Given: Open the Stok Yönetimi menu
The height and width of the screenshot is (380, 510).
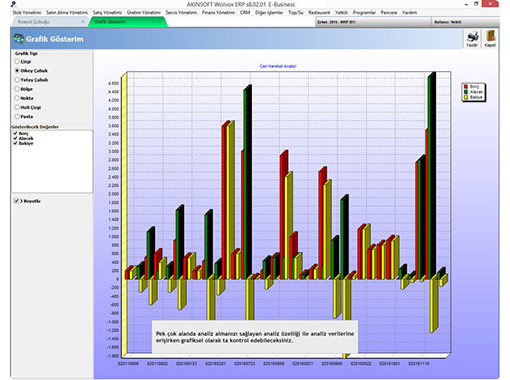Looking at the screenshot, I should [x=27, y=13].
